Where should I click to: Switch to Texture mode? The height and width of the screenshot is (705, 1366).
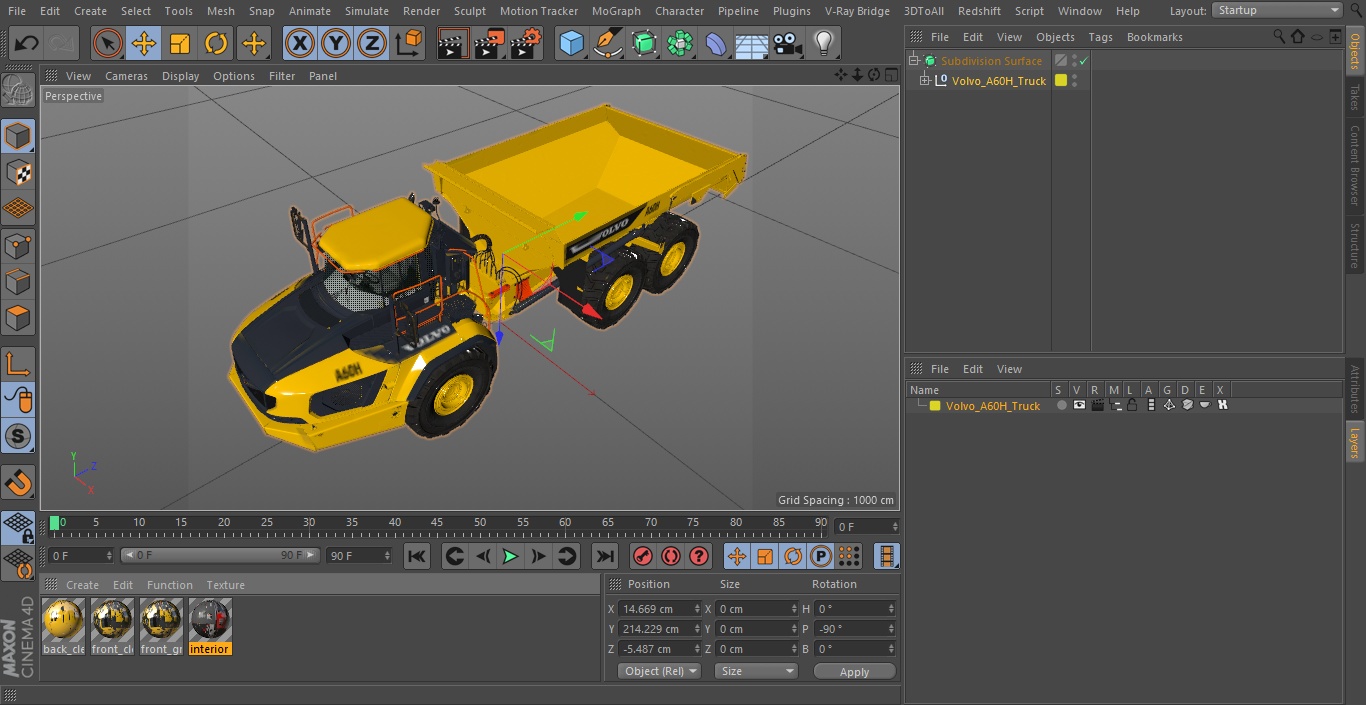pos(18,172)
